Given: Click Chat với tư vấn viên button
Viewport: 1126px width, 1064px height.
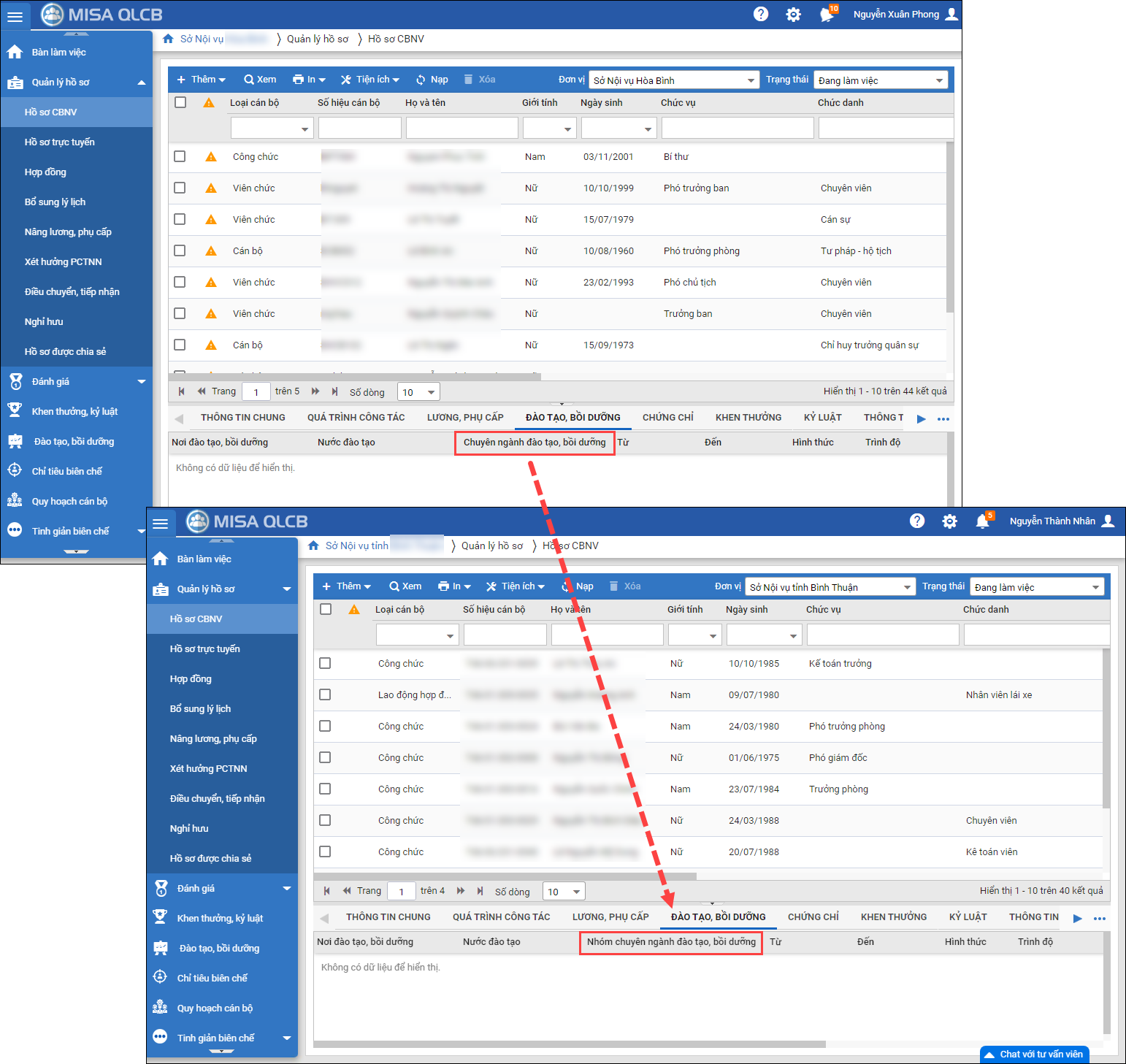Looking at the screenshot, I should click(1034, 1054).
